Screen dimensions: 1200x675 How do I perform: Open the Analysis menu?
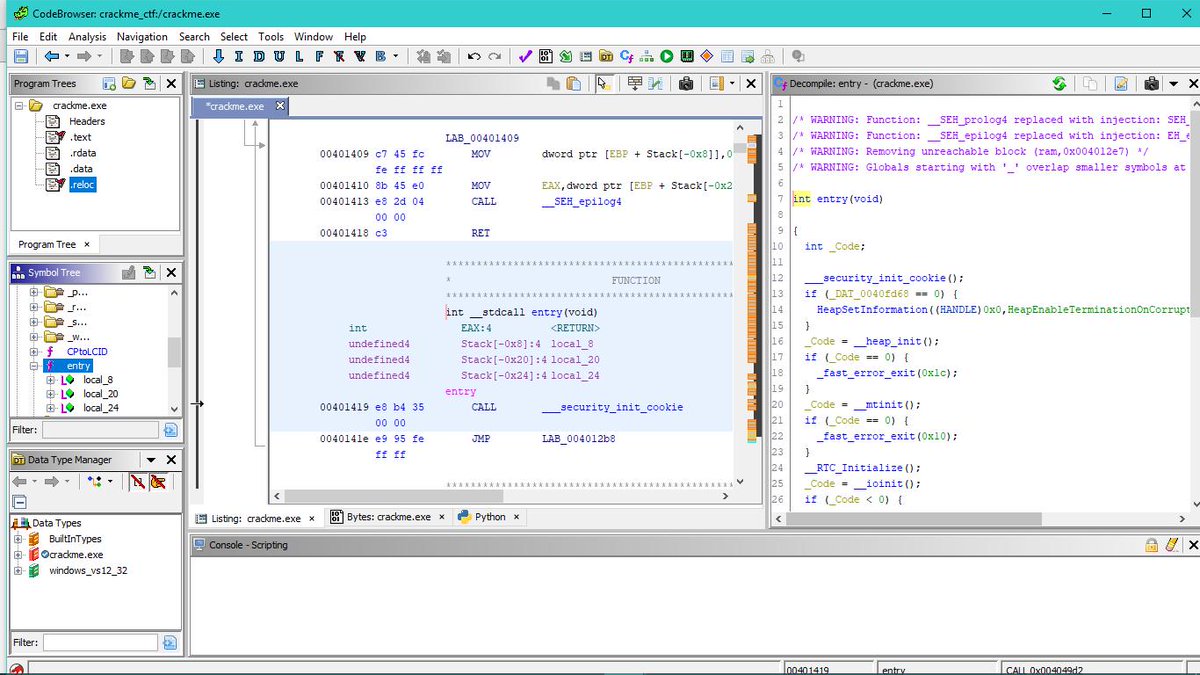coord(87,37)
